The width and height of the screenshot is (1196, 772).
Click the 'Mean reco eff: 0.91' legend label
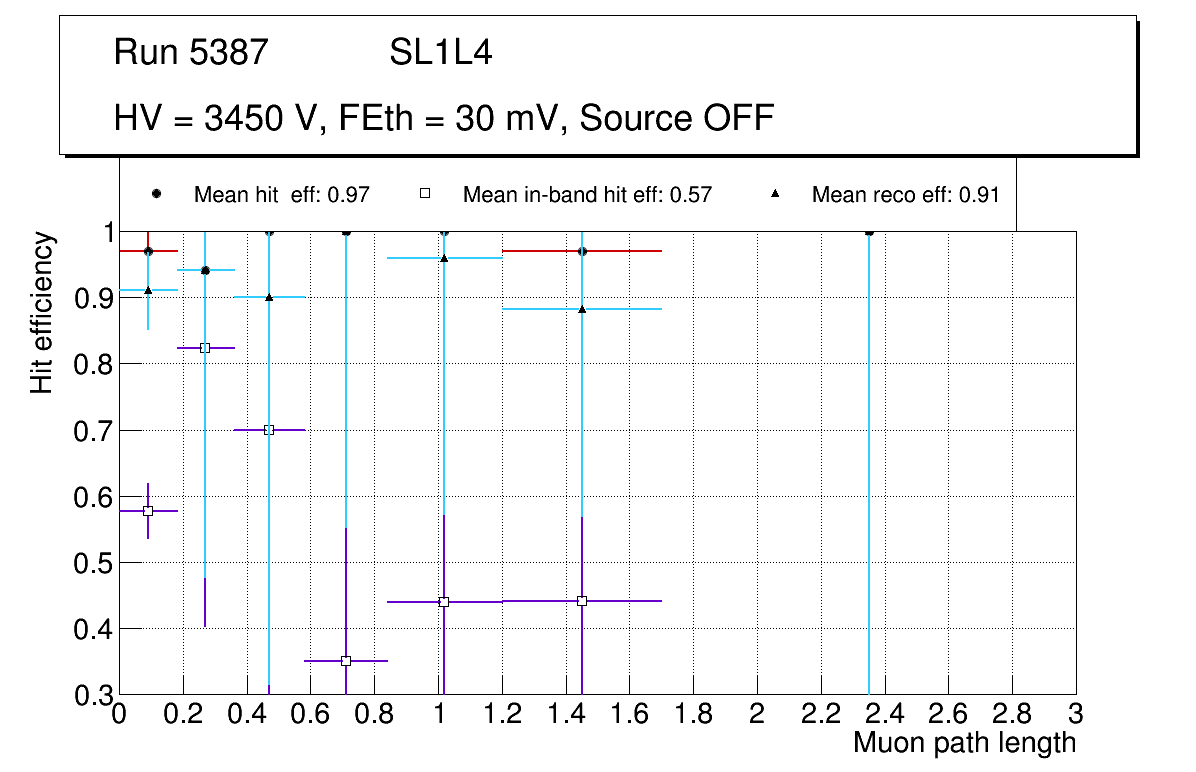coord(905,195)
